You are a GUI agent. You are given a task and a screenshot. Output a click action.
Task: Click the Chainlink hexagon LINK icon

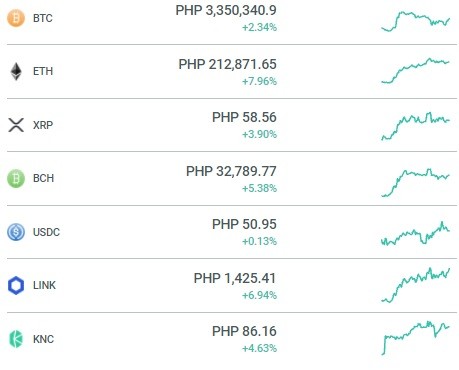coord(16,285)
